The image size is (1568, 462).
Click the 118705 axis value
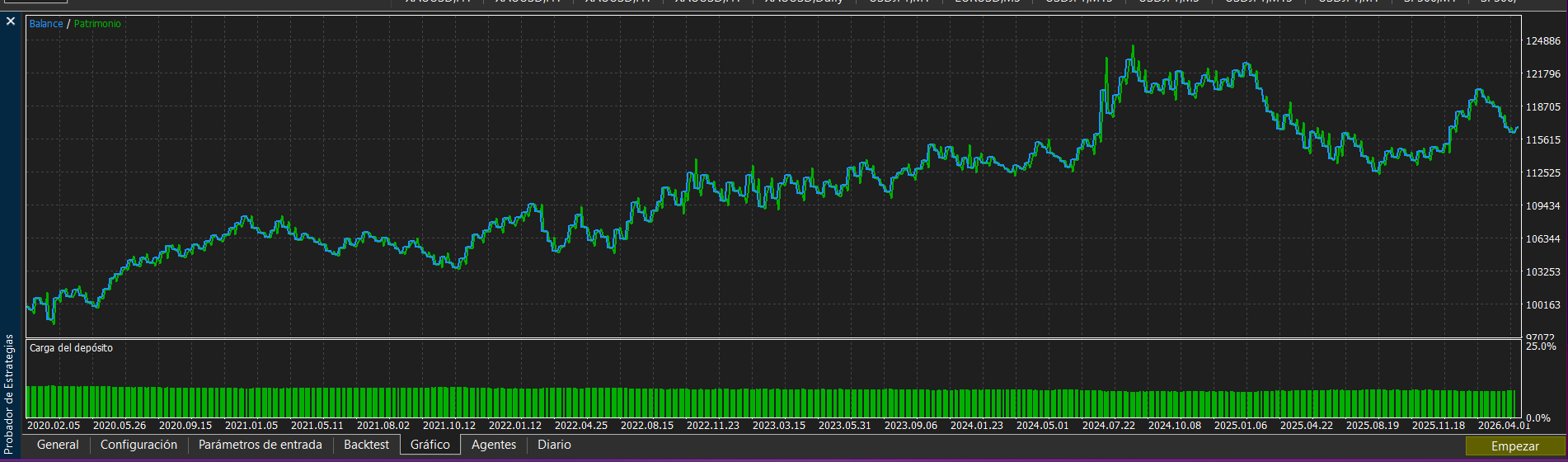point(1542,106)
